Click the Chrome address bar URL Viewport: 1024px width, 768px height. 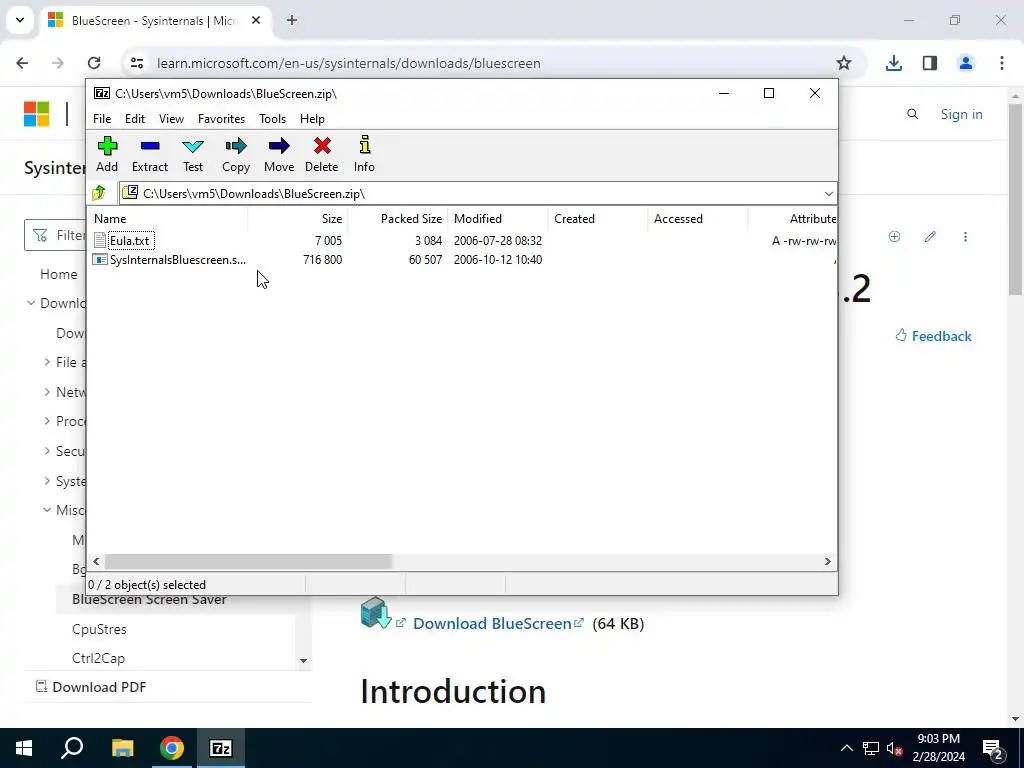pos(349,63)
